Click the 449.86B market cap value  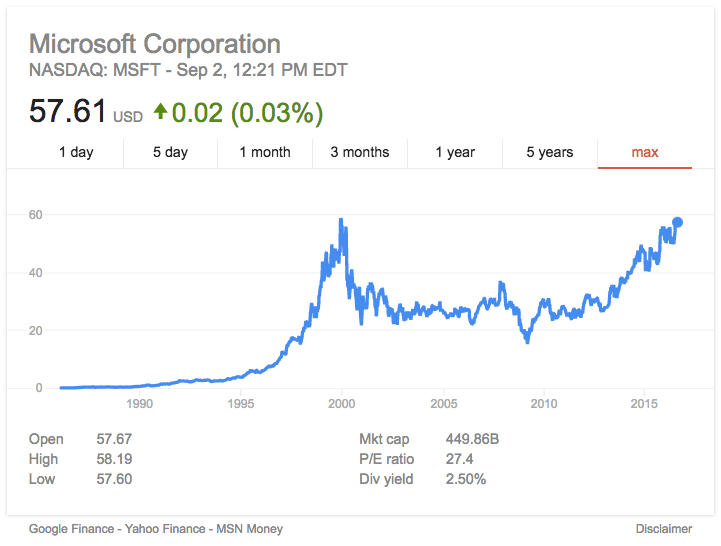474,439
